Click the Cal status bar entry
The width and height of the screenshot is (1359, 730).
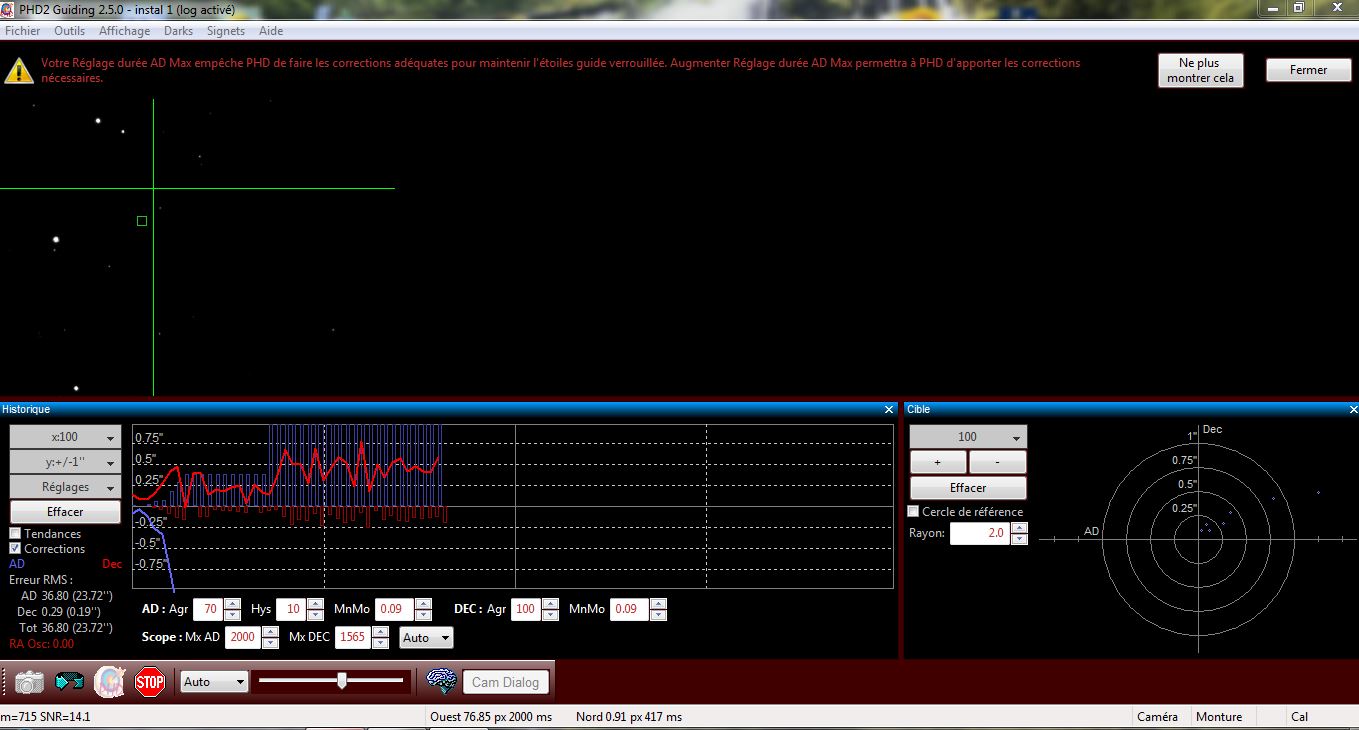[x=1300, y=717]
